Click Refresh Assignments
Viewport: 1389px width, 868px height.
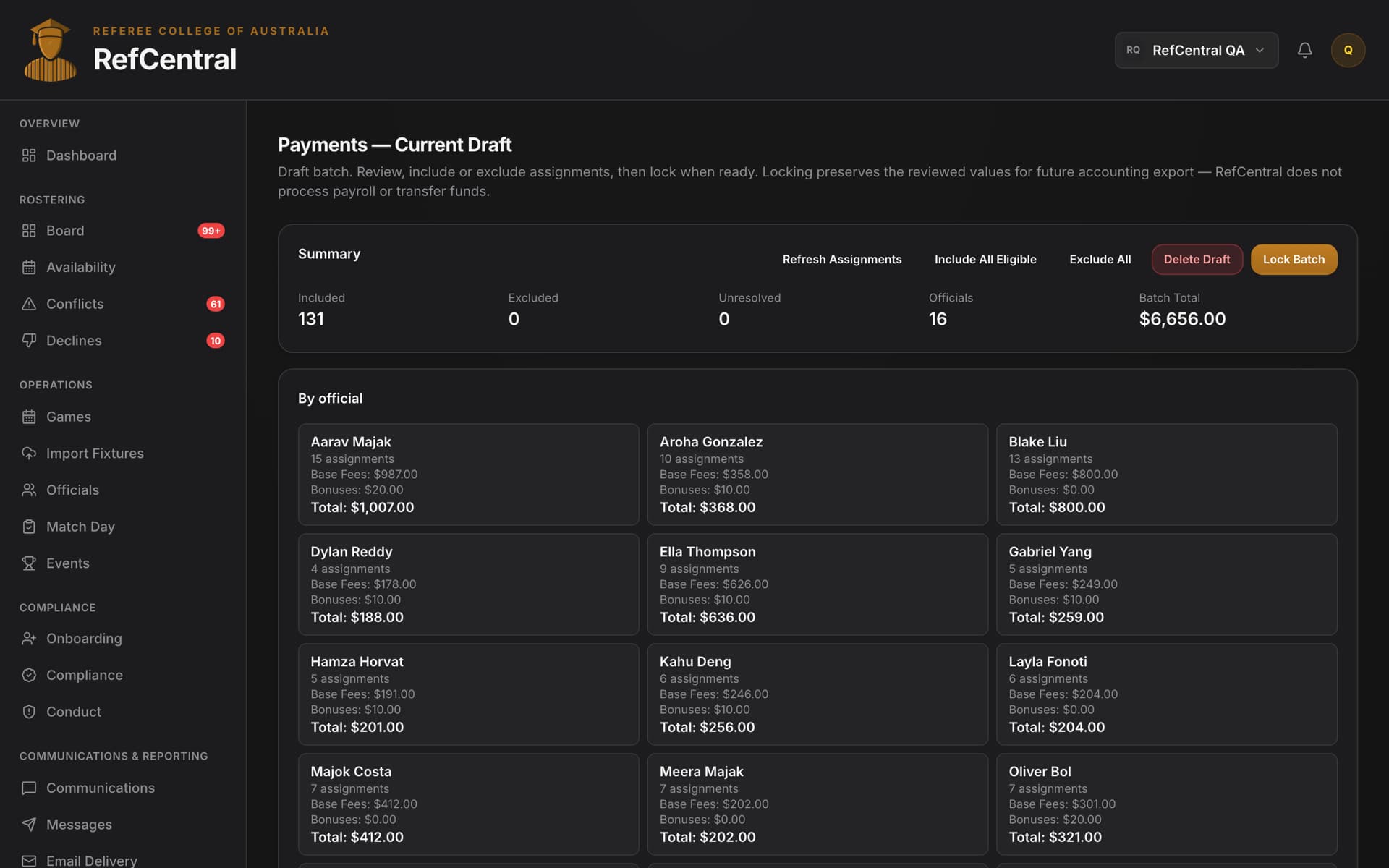pyautogui.click(x=842, y=259)
